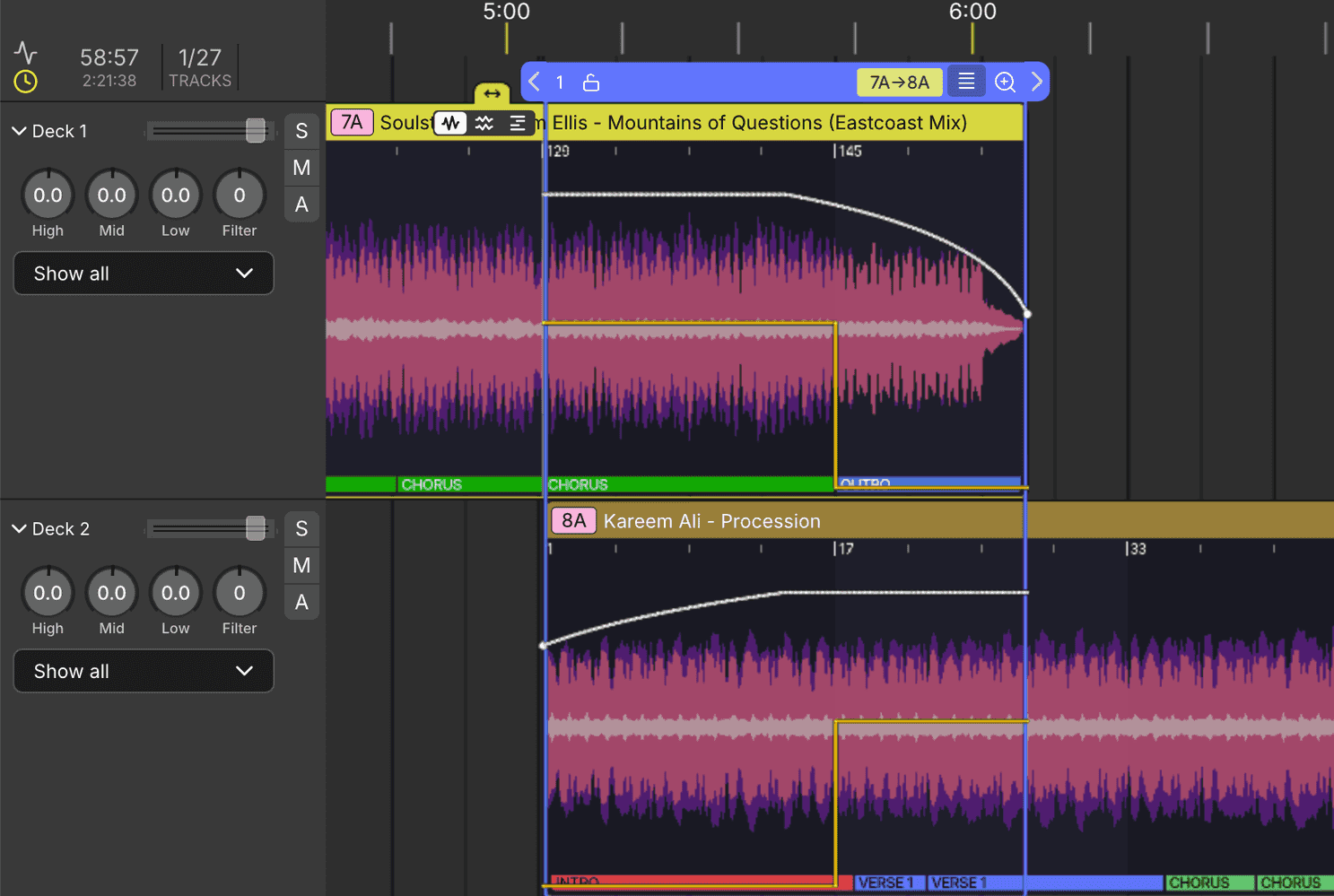Screen dimensions: 1334x896
Task: Click the VERSE 1 section marker on Procession
Action: point(888,883)
